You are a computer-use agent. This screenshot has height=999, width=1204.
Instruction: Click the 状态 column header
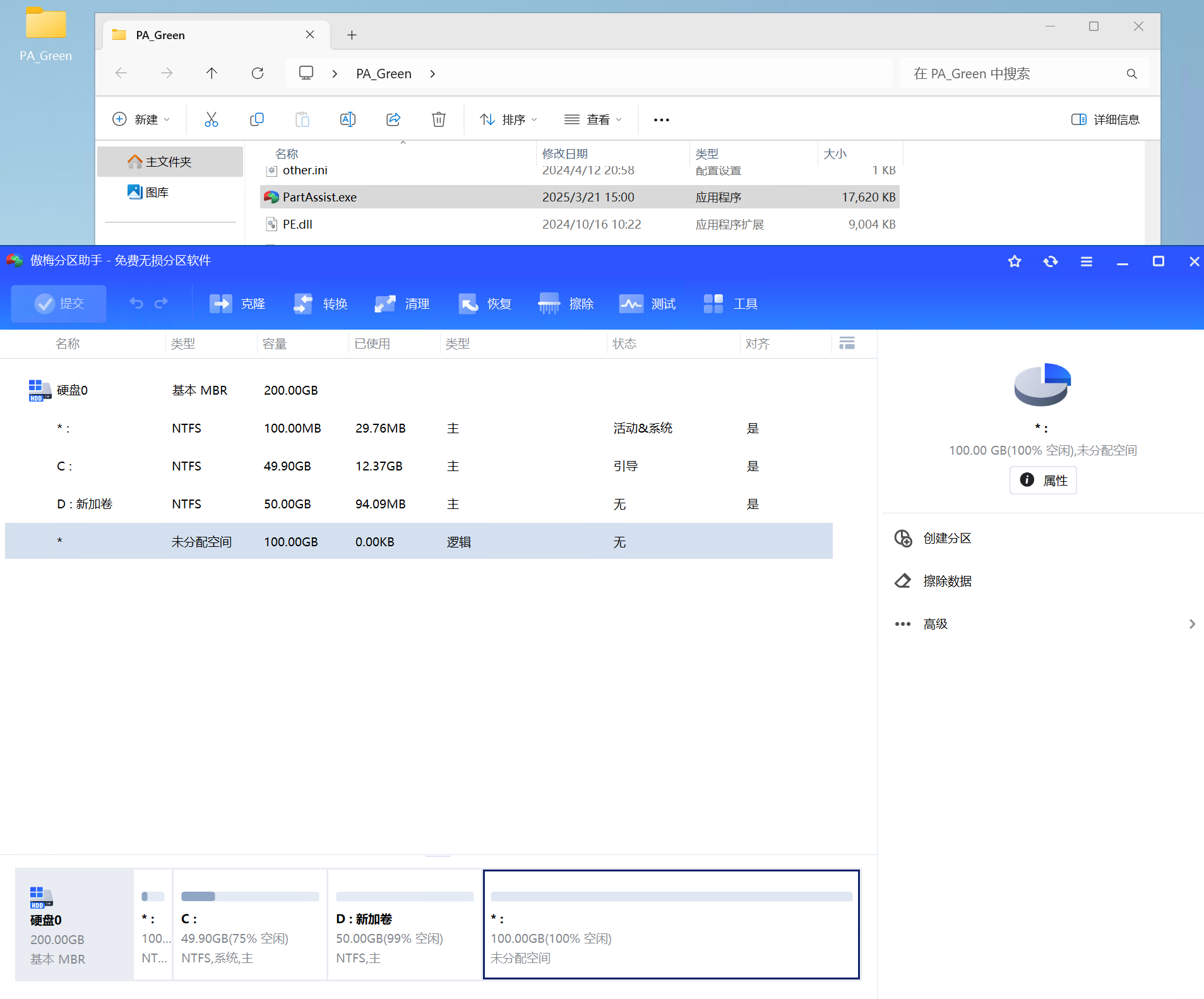624,344
